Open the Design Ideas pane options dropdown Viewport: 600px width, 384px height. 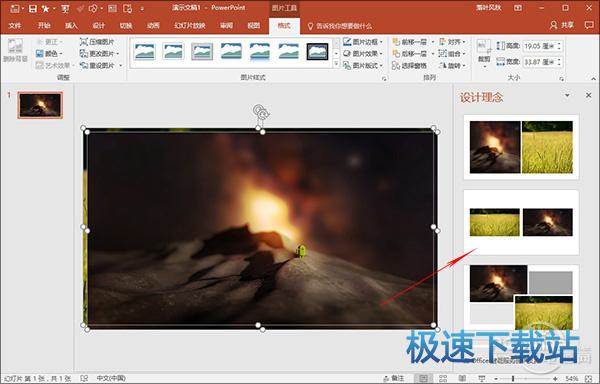567,95
